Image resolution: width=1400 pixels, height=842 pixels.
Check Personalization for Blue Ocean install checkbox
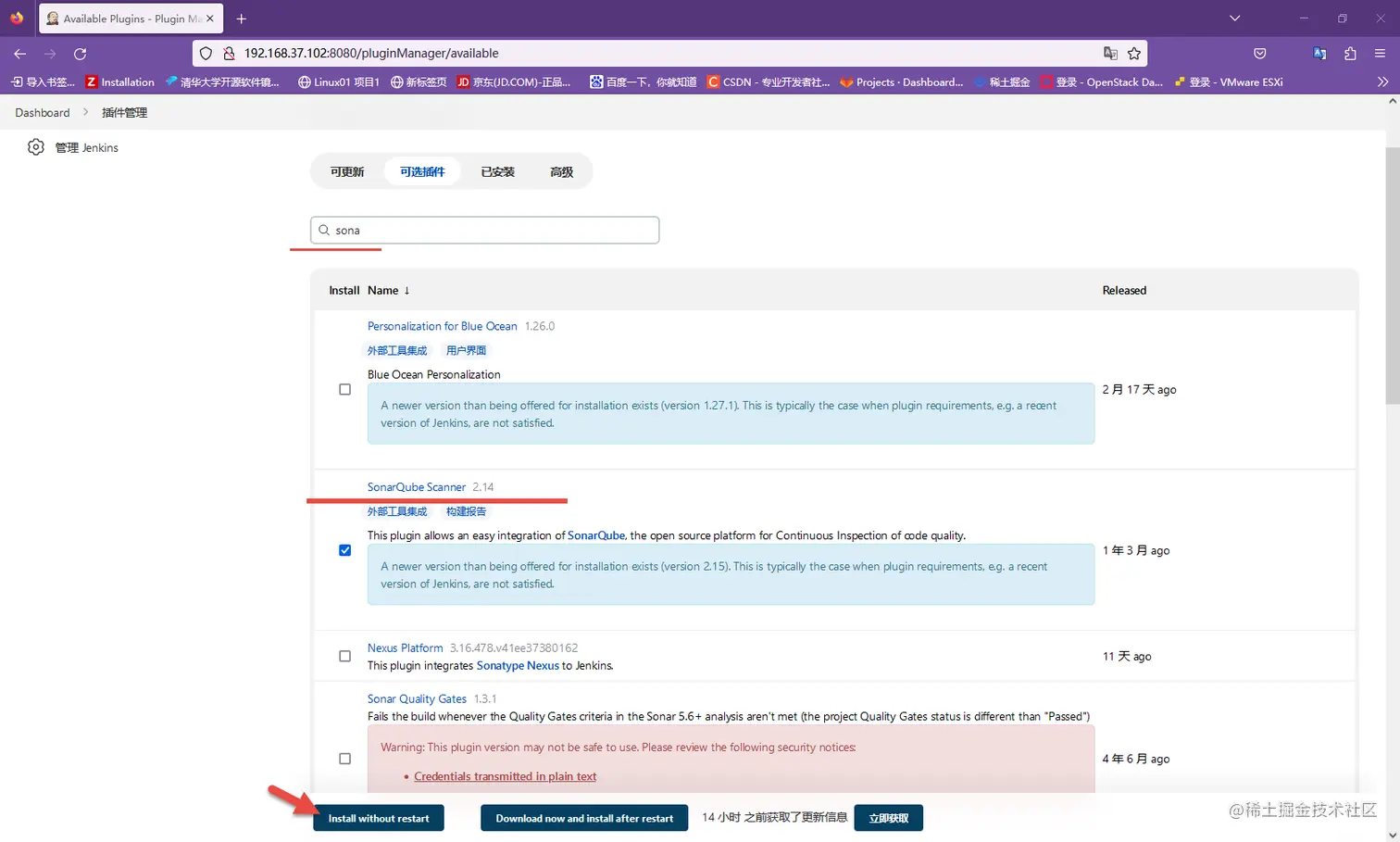click(x=345, y=389)
